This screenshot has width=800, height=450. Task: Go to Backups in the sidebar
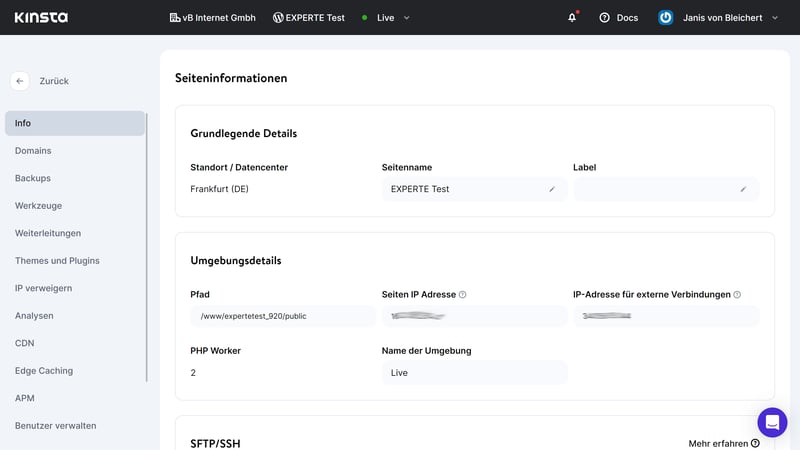tap(33, 178)
